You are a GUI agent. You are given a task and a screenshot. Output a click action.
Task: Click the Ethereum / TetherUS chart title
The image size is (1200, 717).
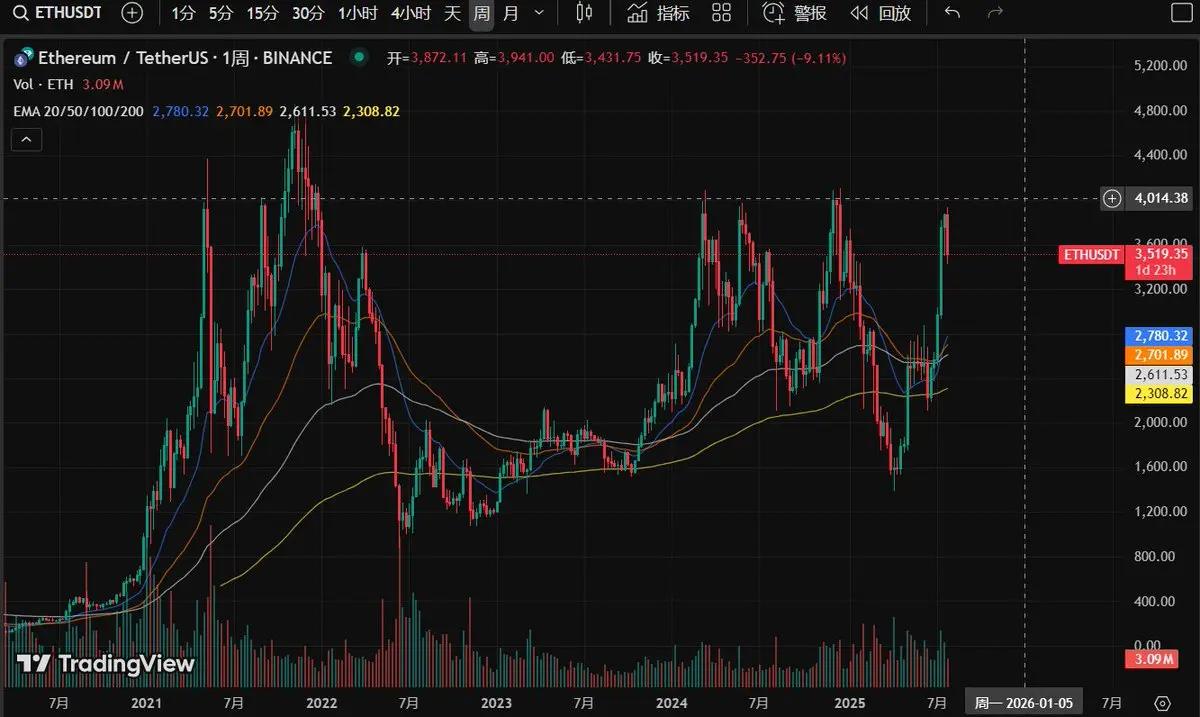(184, 58)
